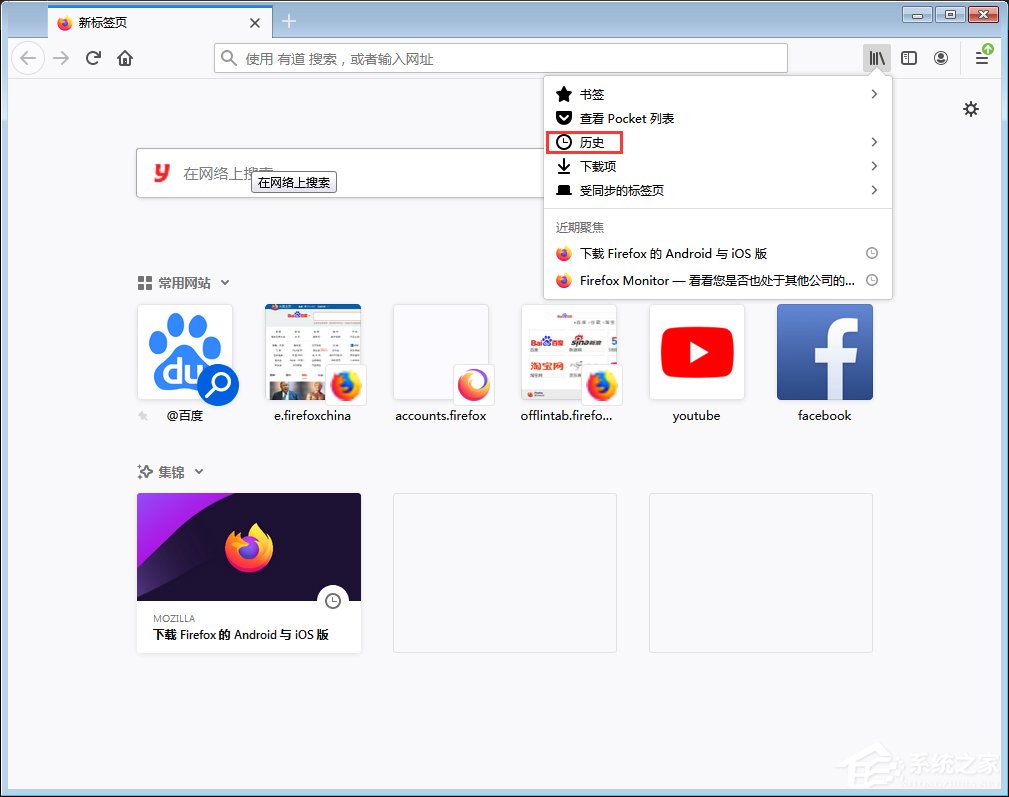This screenshot has height=797, width=1009.
Task: Click the clock icon beside 历史
Action: click(564, 142)
